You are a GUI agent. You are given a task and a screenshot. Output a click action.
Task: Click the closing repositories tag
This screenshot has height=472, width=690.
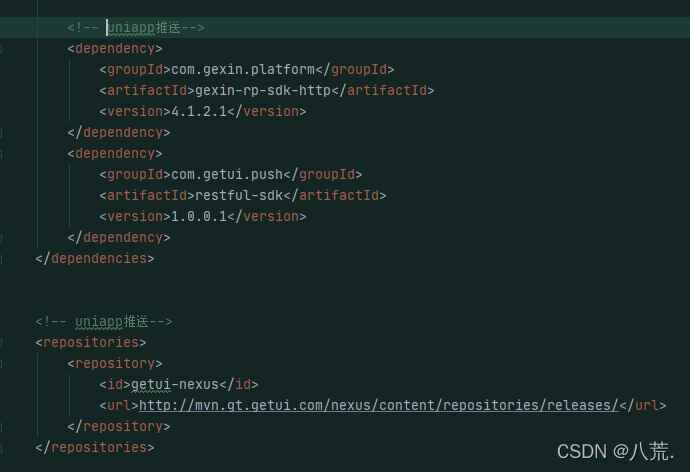[95, 447]
